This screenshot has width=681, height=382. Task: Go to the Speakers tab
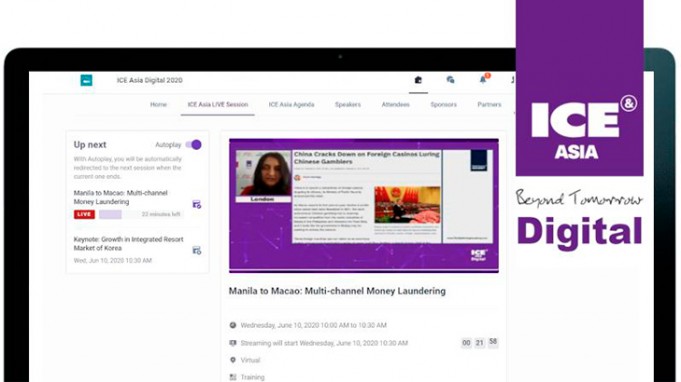pos(348,105)
